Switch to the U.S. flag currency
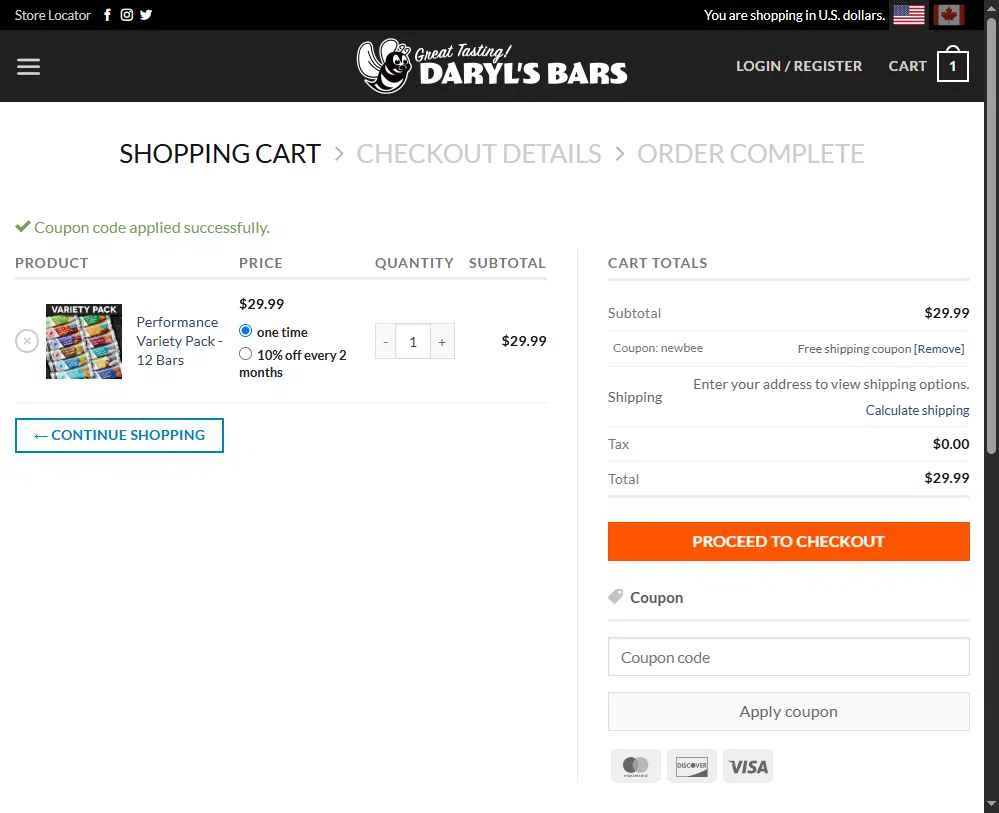 pyautogui.click(x=909, y=15)
